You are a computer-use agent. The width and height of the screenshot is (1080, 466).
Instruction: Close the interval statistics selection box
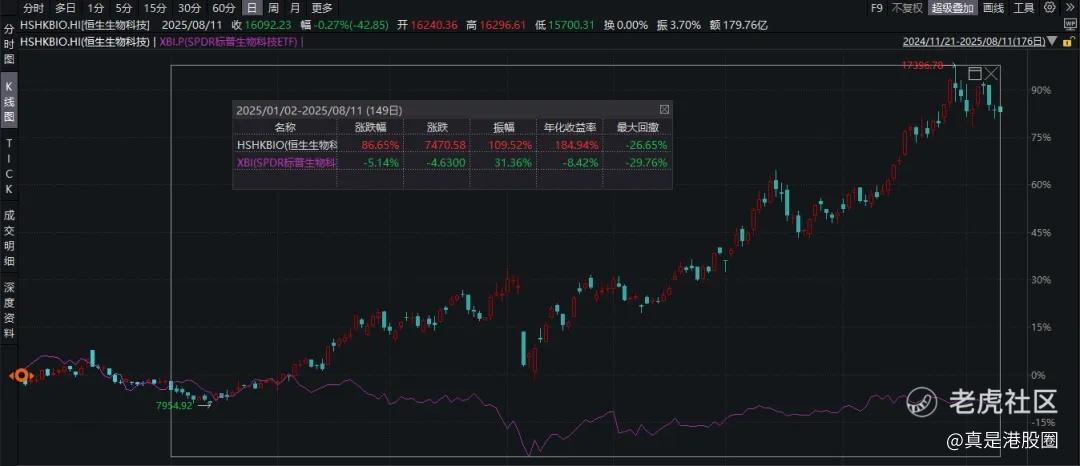click(991, 74)
